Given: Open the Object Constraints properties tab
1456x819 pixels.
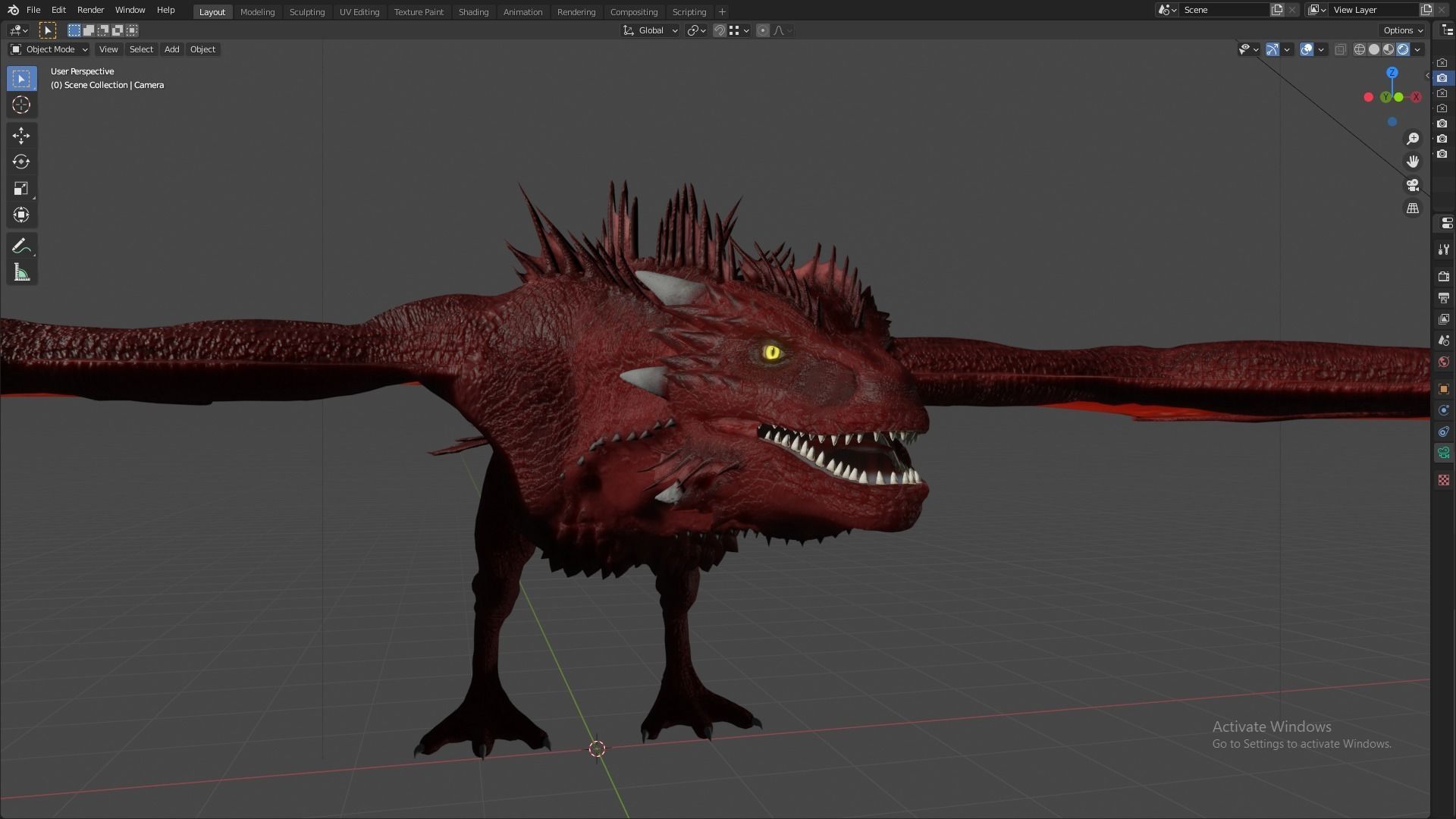Looking at the screenshot, I should 1444,431.
